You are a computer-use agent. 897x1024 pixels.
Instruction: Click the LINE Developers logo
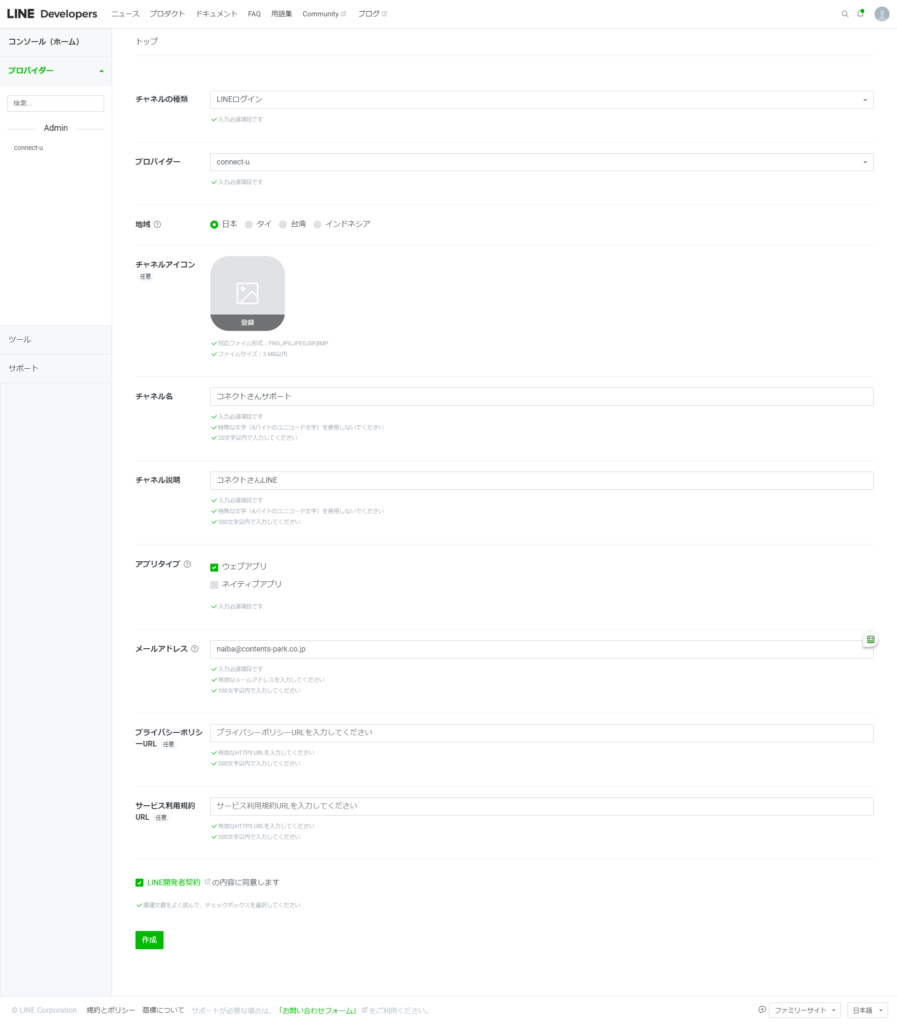[x=52, y=14]
